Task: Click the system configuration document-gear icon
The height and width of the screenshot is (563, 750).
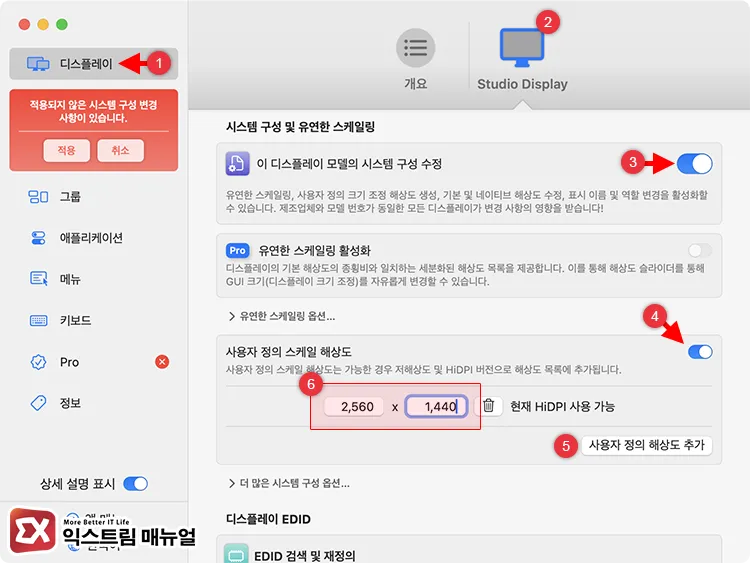Action: coord(237,164)
